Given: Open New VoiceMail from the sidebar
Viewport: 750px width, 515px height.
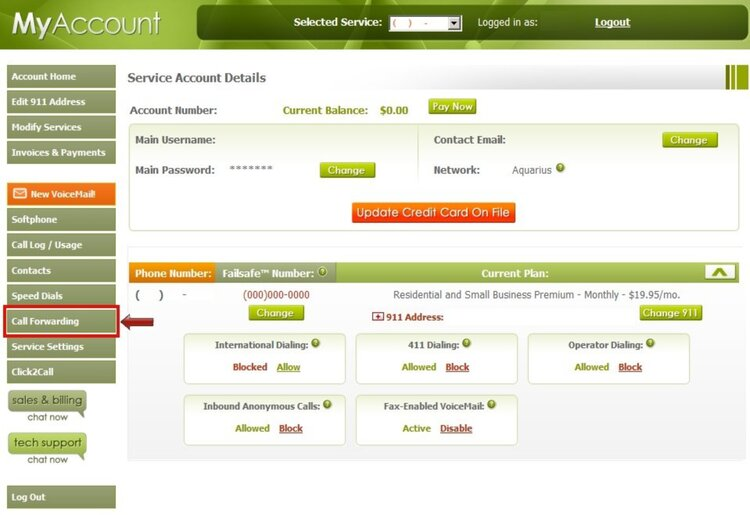Looking at the screenshot, I should click(x=61, y=194).
